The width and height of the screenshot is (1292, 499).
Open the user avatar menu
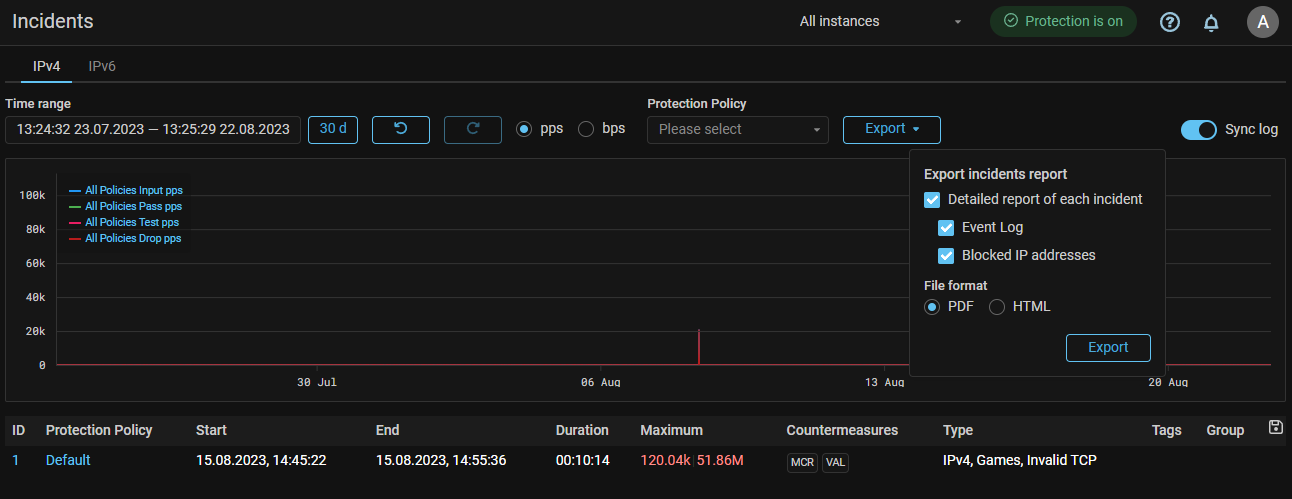(x=1262, y=22)
